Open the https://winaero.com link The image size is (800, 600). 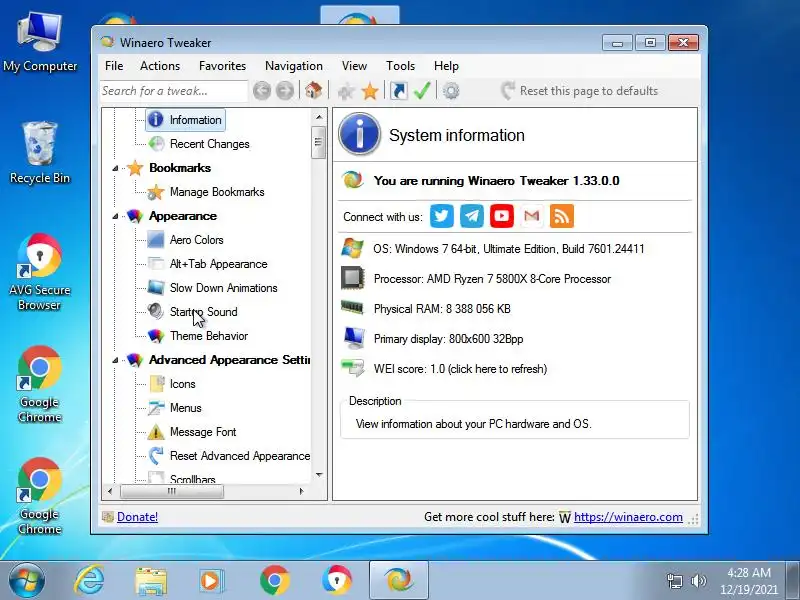[x=628, y=517]
